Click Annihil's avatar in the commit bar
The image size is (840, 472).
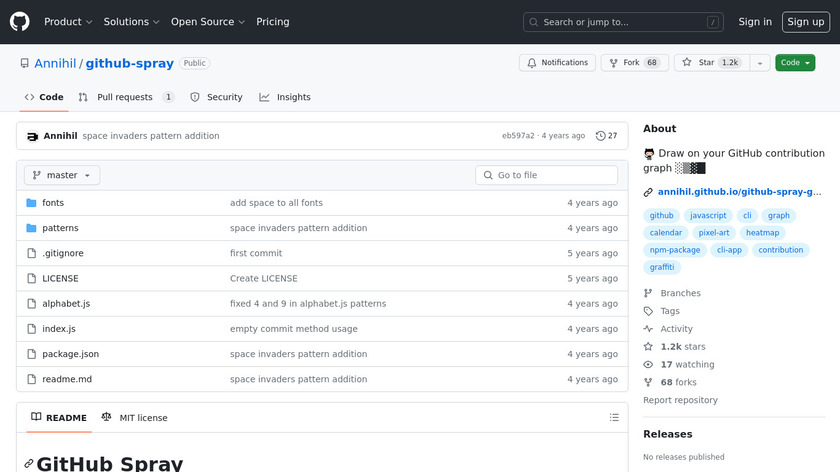pyautogui.click(x=32, y=136)
